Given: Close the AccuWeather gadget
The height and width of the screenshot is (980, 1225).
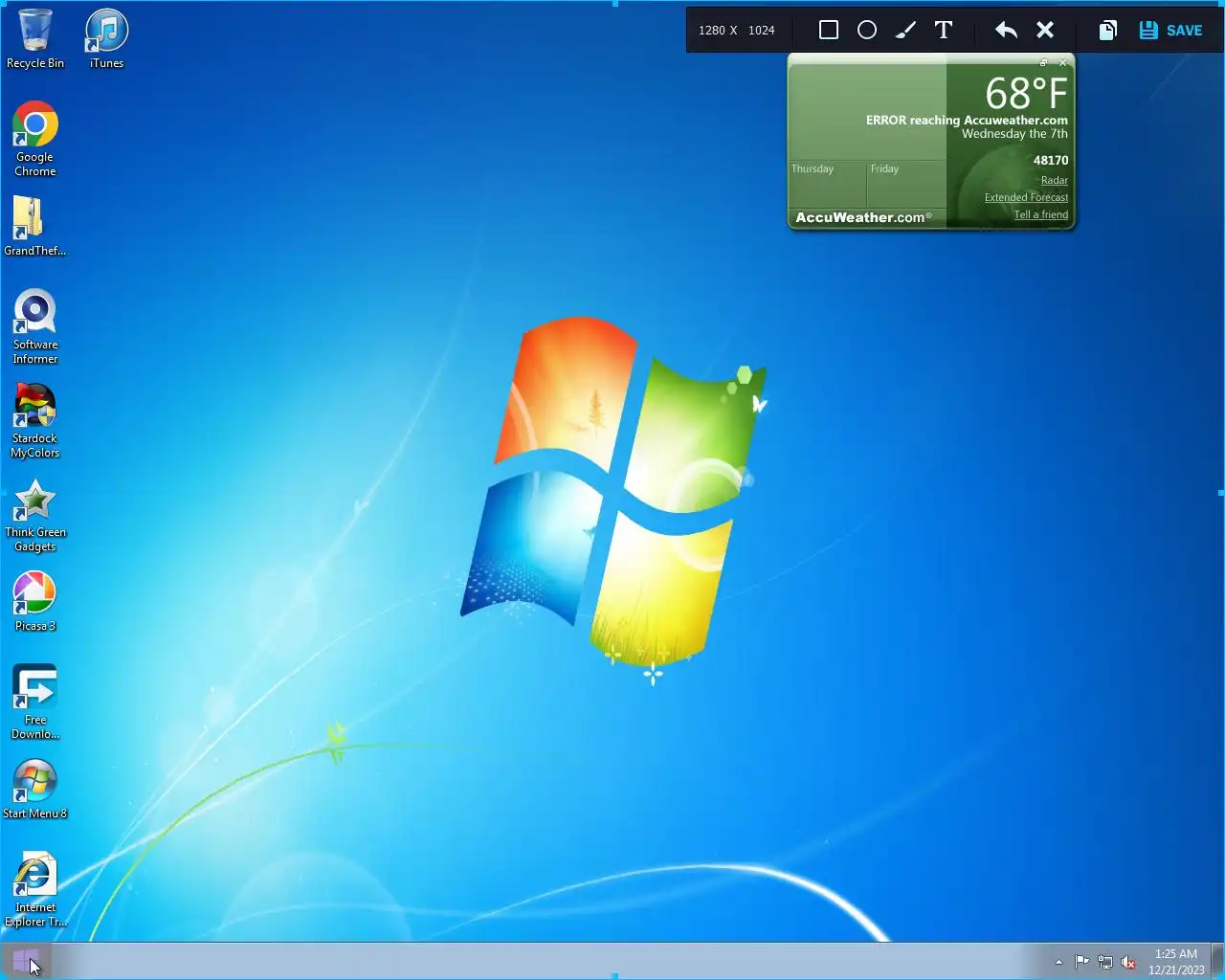Looking at the screenshot, I should point(1062,63).
